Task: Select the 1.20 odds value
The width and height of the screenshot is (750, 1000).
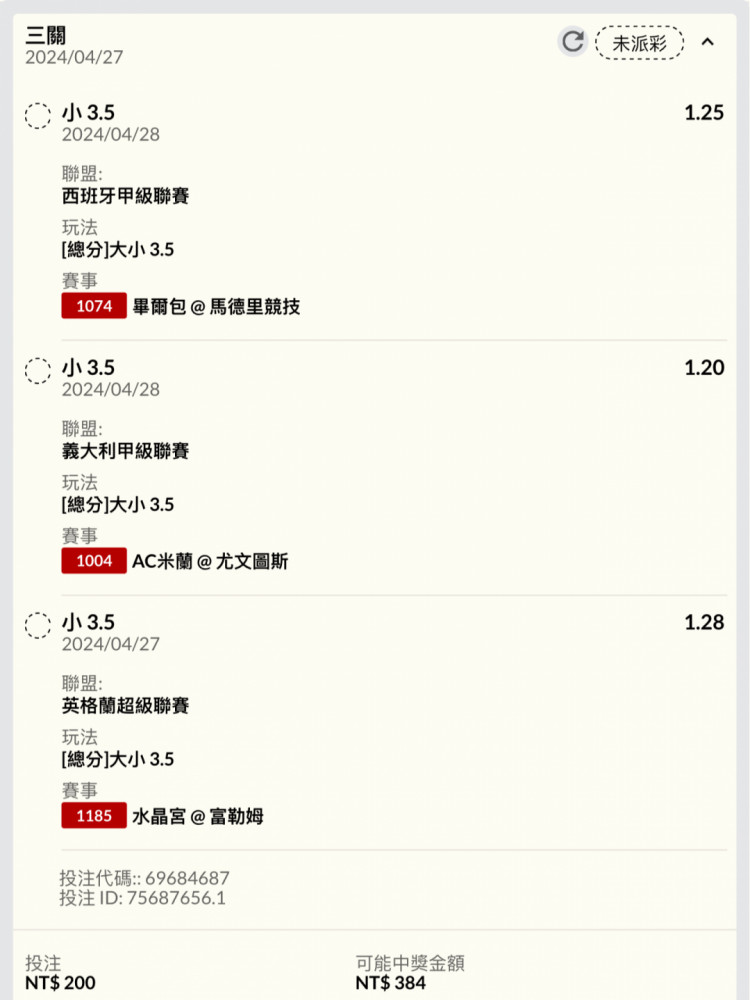Action: (x=704, y=367)
